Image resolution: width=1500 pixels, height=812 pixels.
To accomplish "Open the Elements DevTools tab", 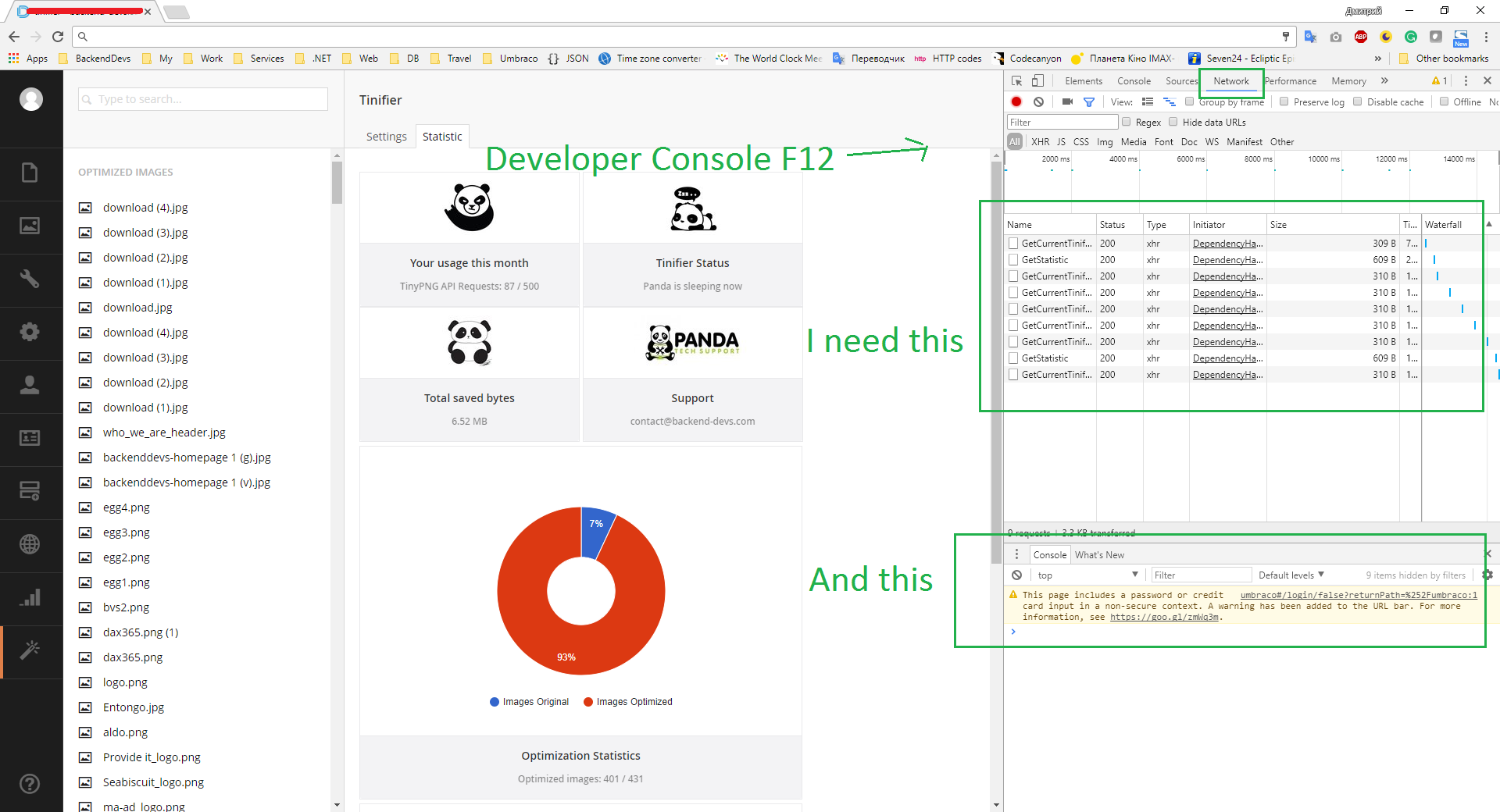I will (x=1084, y=81).
